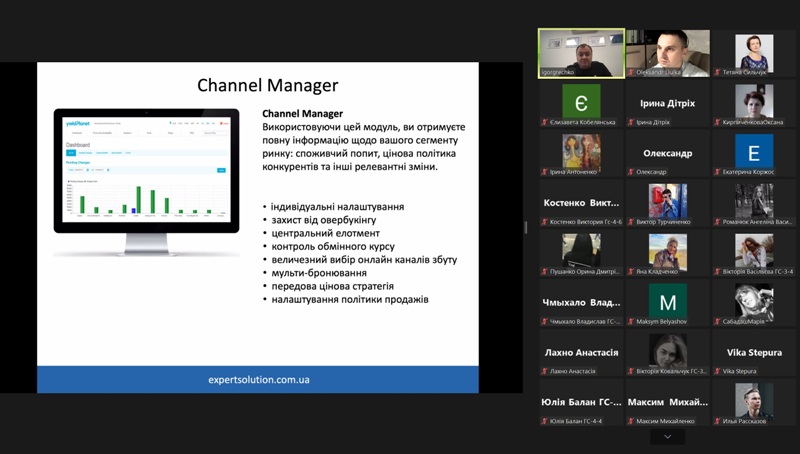Click muted mic icon beside Романюк Ангеліна
The image size is (800, 454).
coord(717,222)
